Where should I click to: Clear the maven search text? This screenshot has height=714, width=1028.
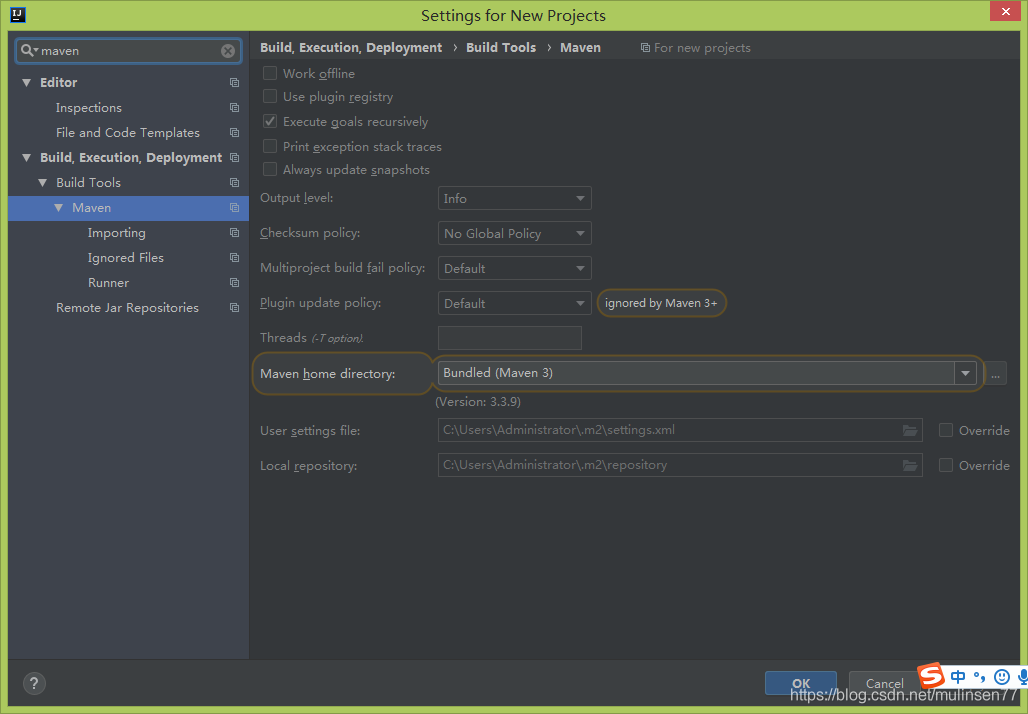tap(227, 50)
